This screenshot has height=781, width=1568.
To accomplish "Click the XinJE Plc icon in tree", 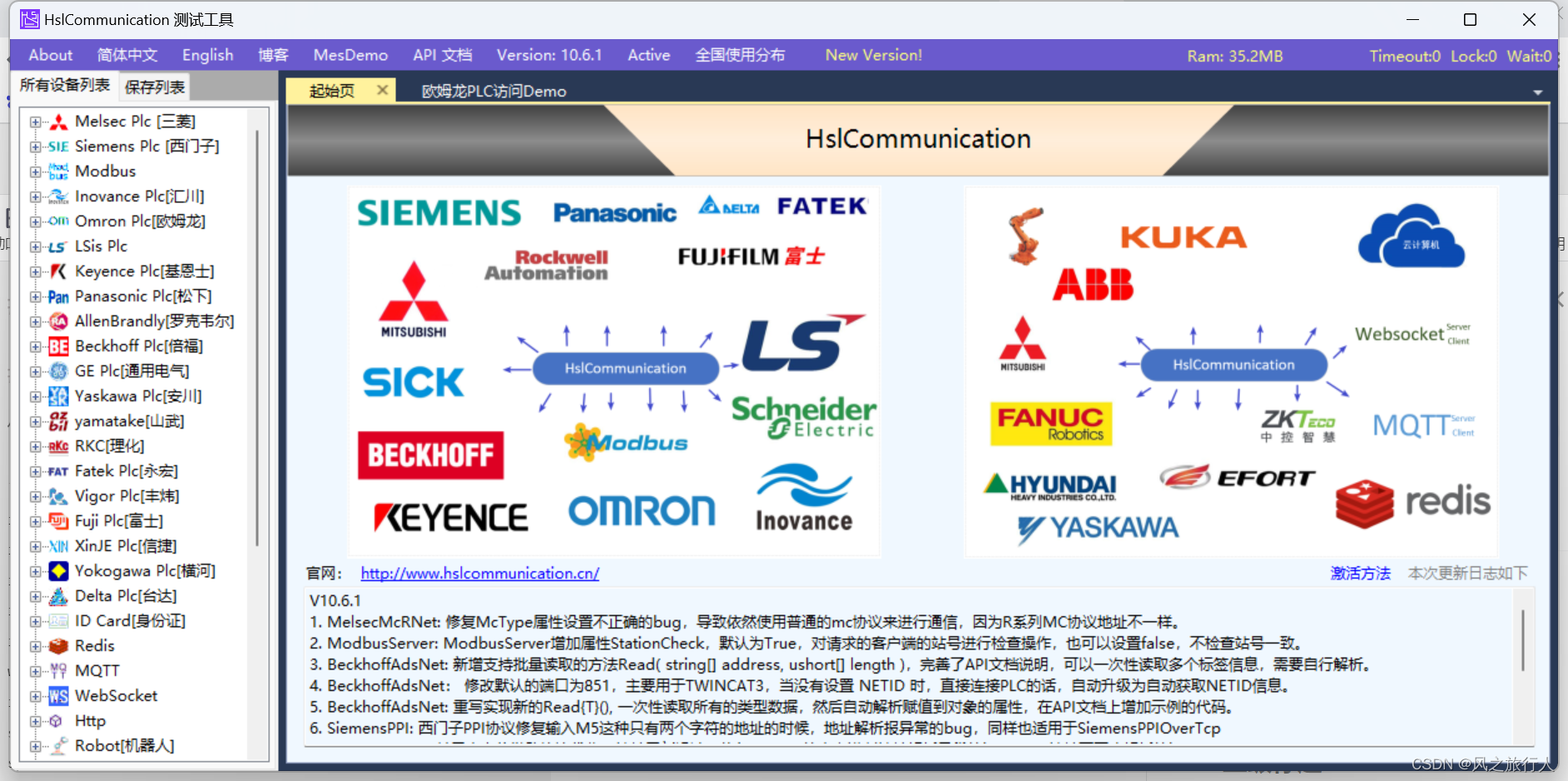I will coord(58,546).
